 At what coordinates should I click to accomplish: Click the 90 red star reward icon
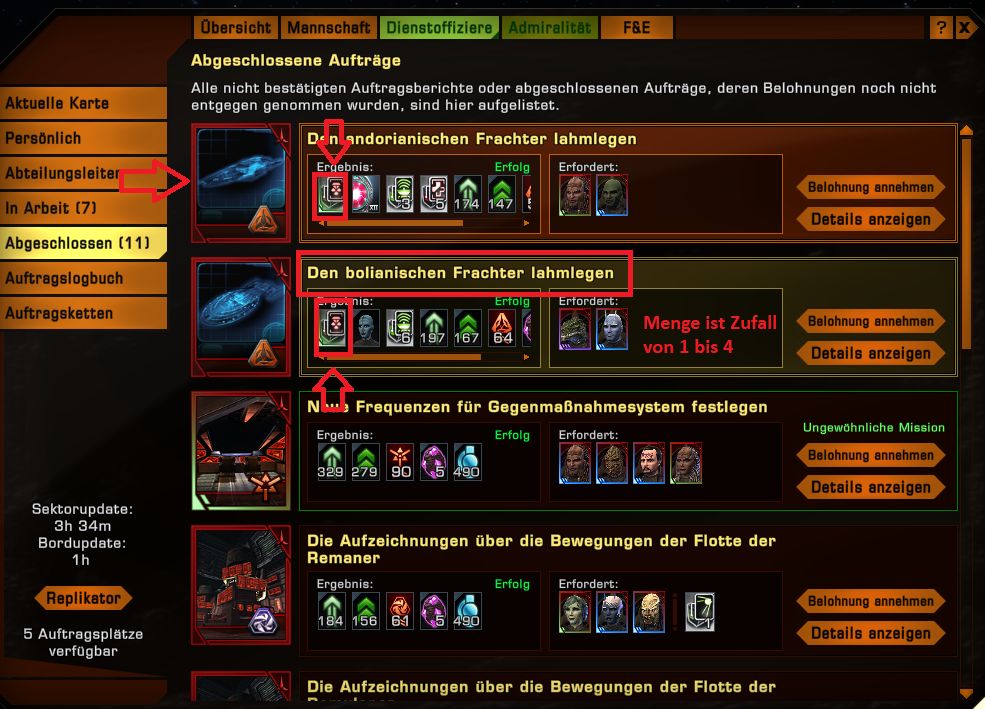pyautogui.click(x=400, y=462)
